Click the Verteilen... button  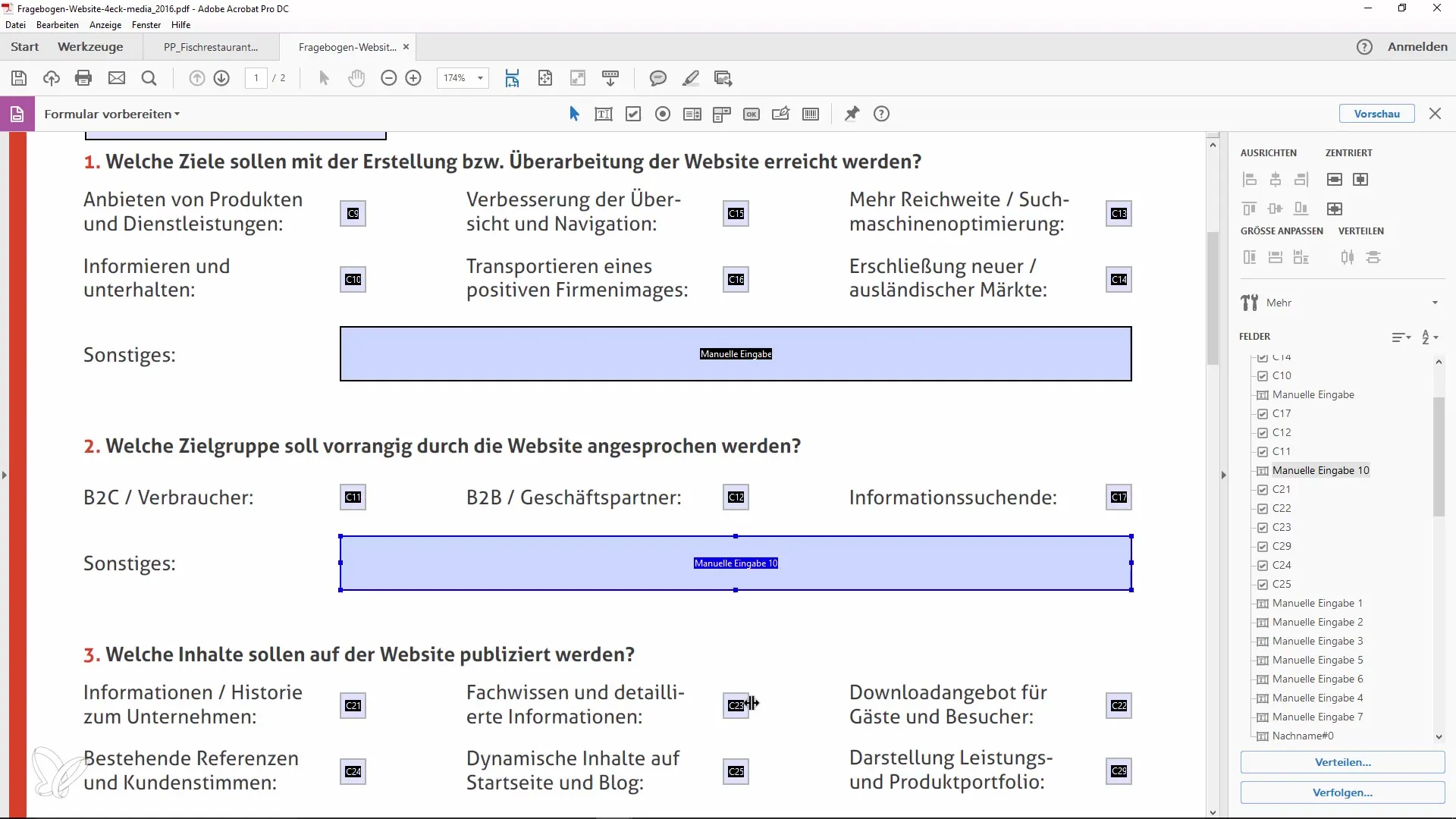pyautogui.click(x=1342, y=763)
